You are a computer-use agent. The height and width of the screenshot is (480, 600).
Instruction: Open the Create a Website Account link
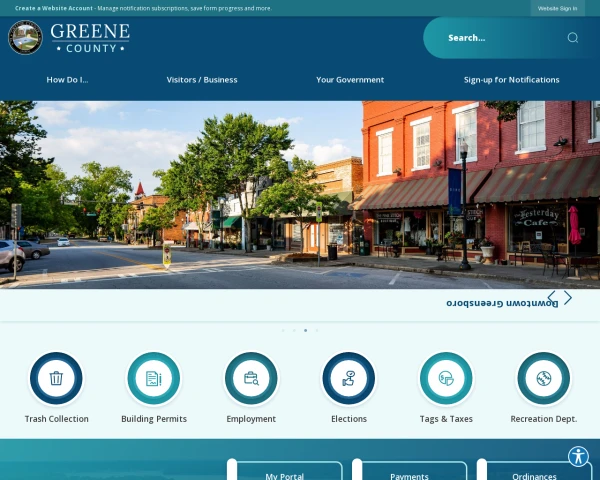click(54, 8)
